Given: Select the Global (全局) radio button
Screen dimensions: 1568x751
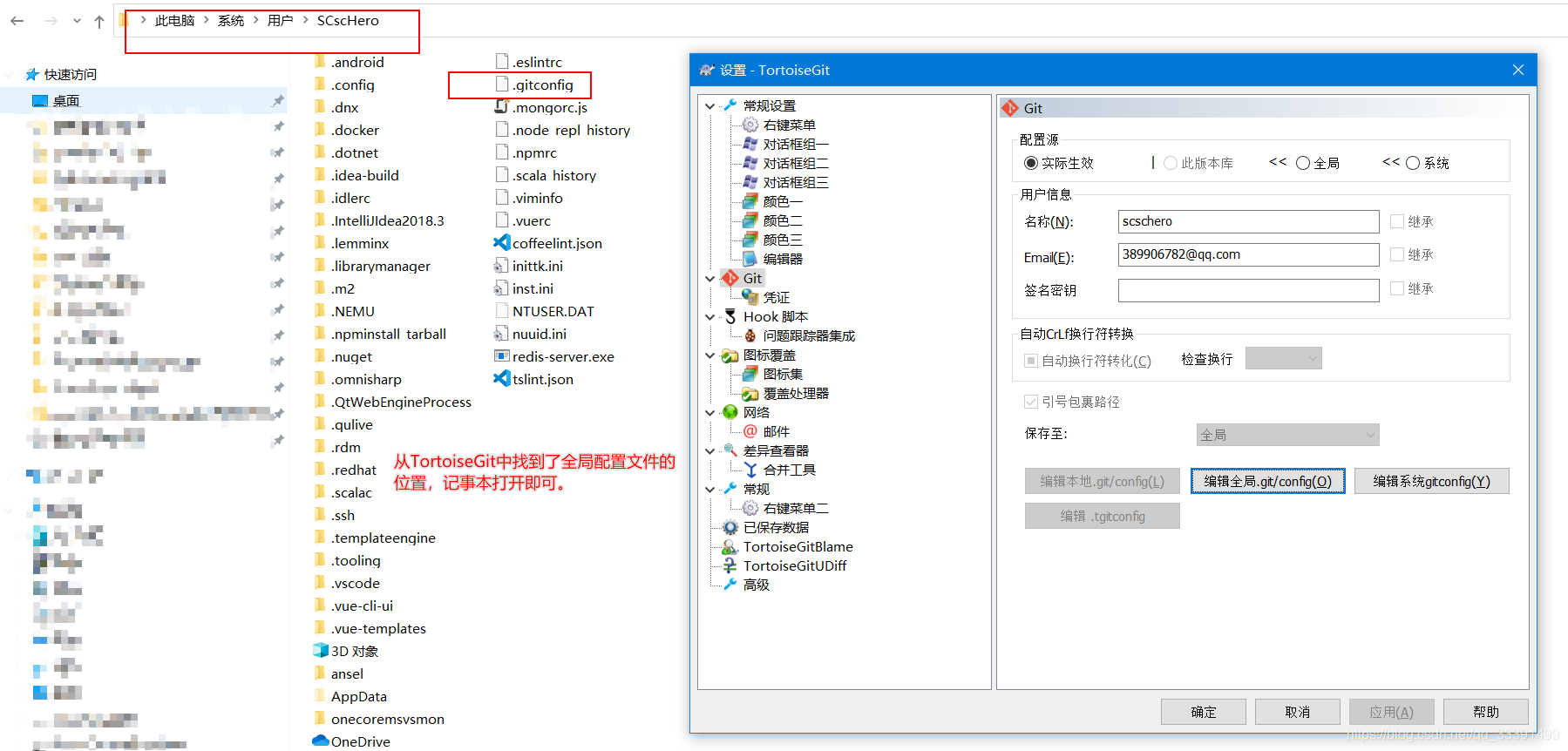Looking at the screenshot, I should click(1303, 163).
